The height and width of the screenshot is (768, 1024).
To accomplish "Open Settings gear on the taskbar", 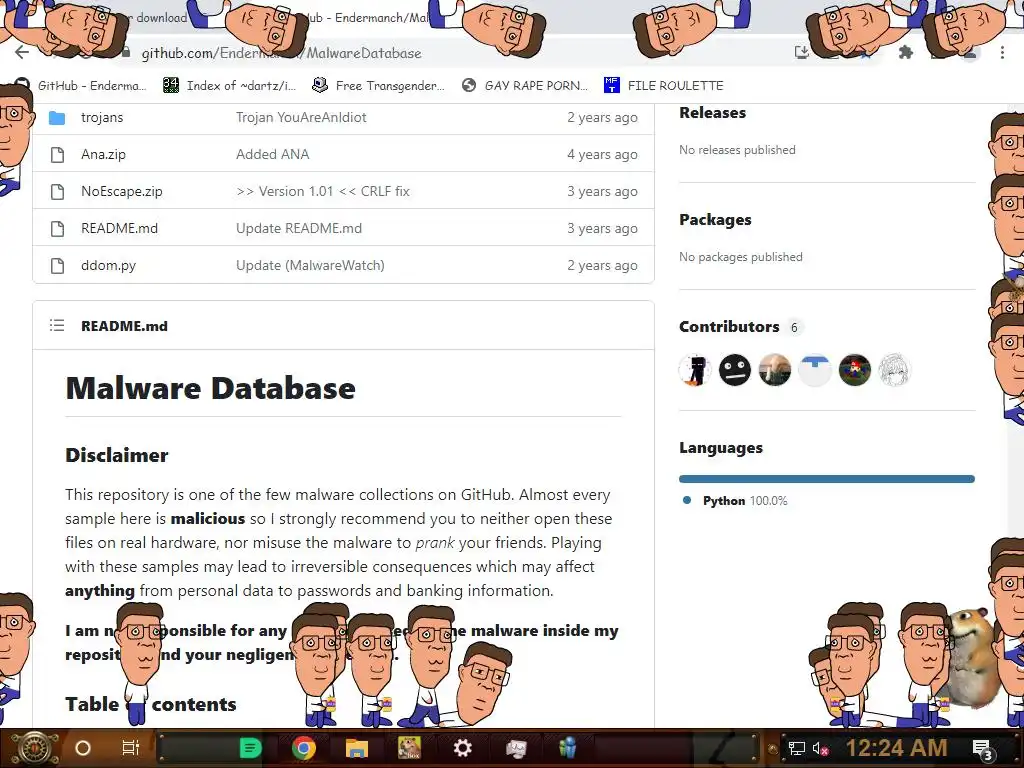I will (462, 748).
